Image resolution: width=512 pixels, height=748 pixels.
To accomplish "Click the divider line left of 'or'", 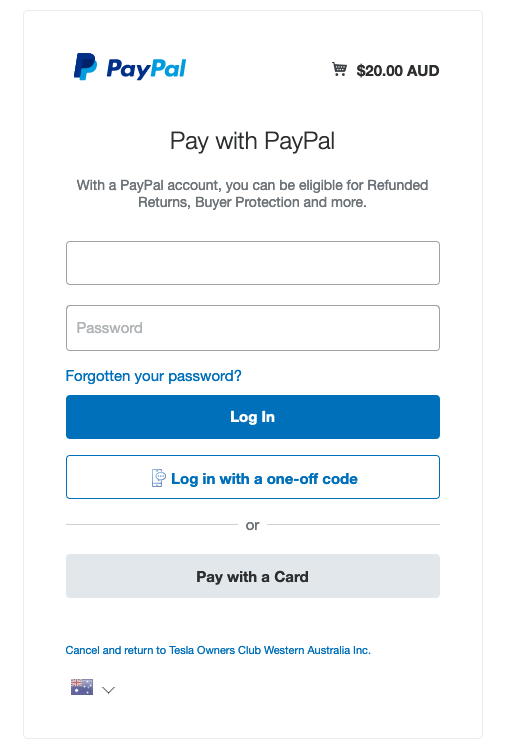I will point(152,524).
